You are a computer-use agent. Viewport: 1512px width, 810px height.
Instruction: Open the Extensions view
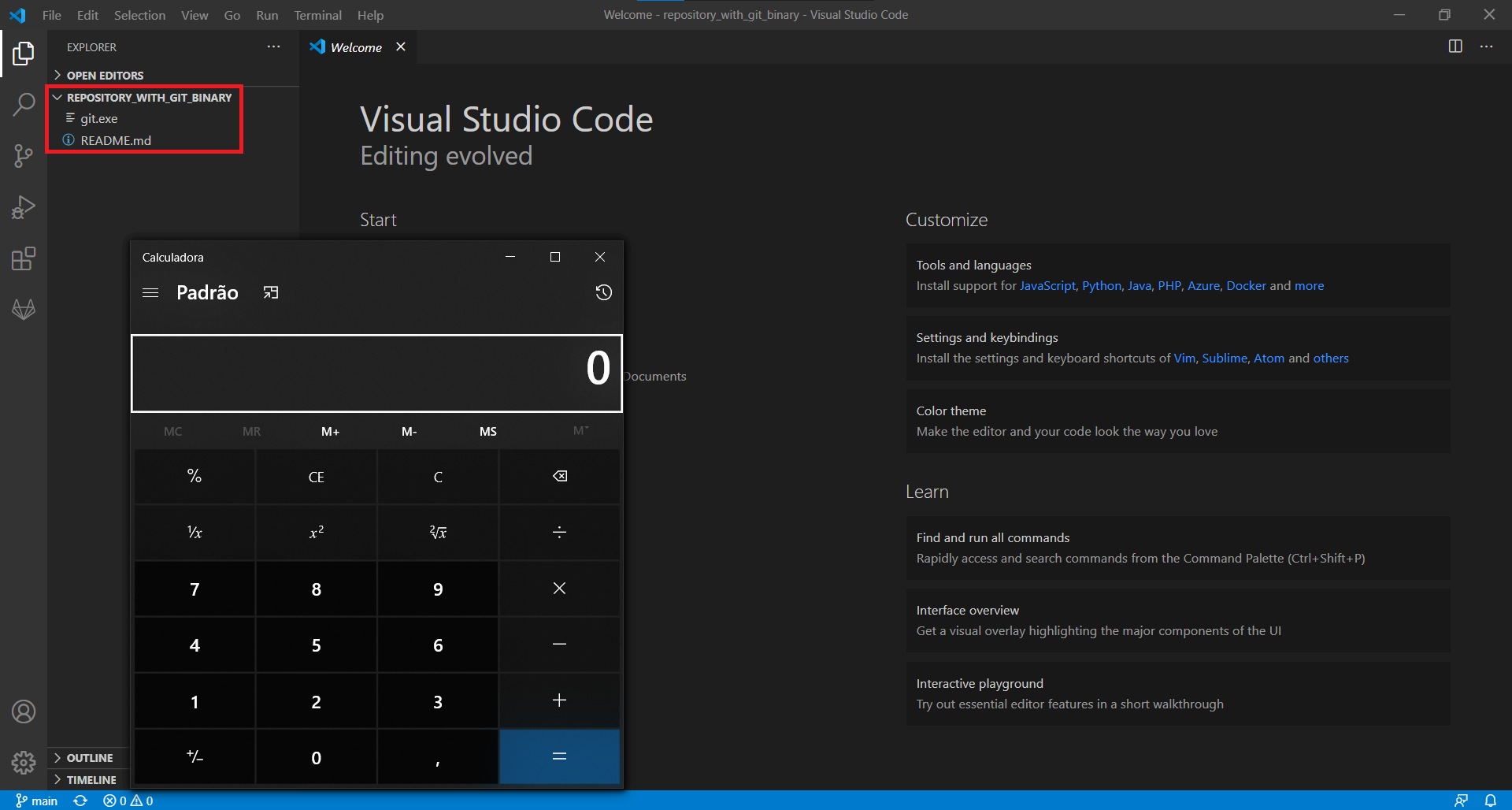[x=24, y=258]
